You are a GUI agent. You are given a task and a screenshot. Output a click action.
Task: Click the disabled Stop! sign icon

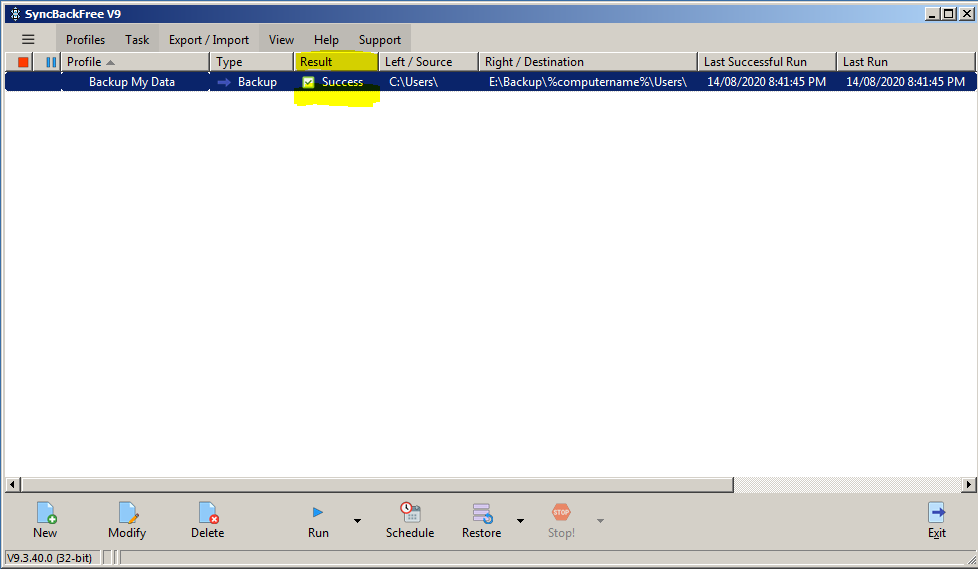[x=561, y=512]
